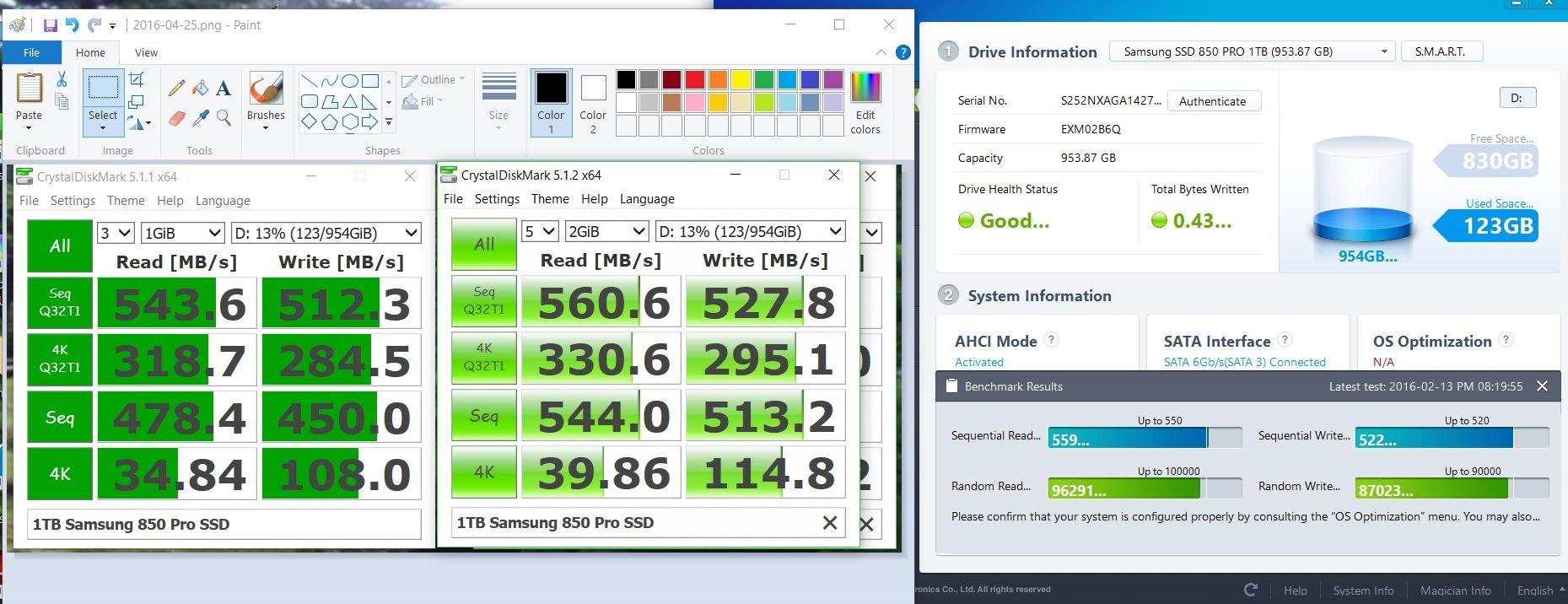Select the Text tool letter A

(x=224, y=88)
